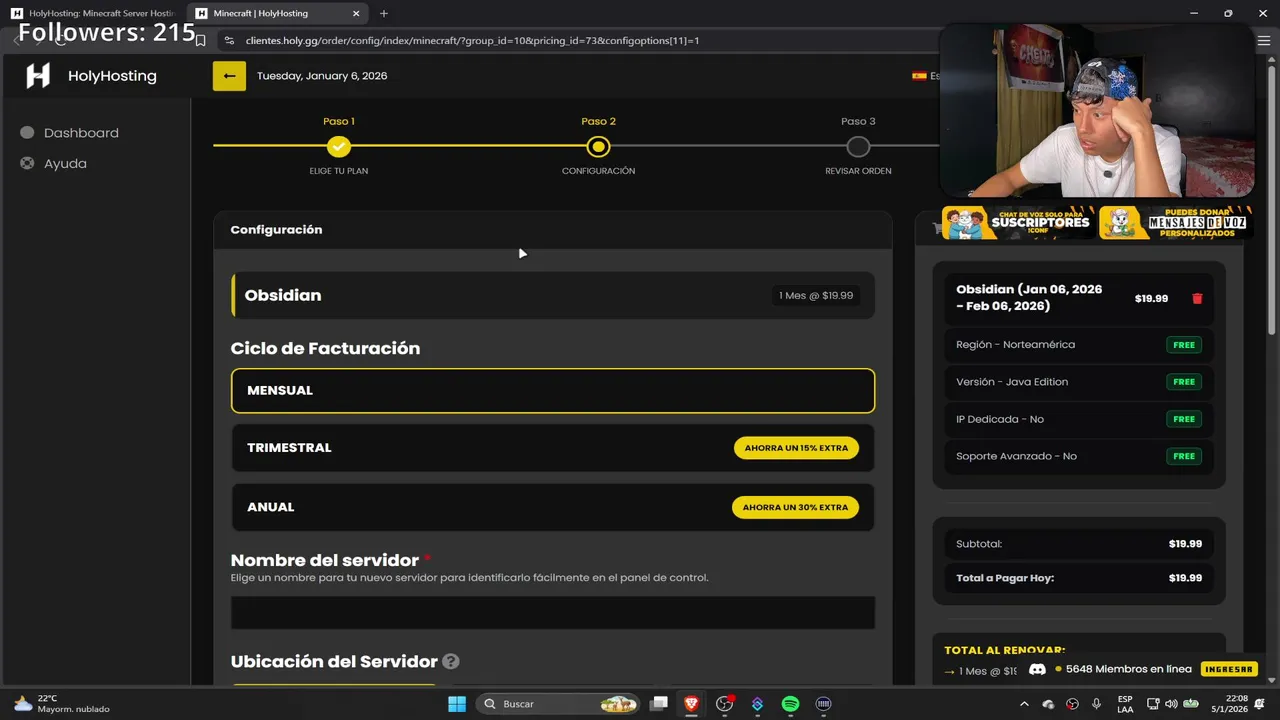The image size is (1280, 720).
Task: Click the Ayuda lifebuoy icon
Action: (x=27, y=163)
